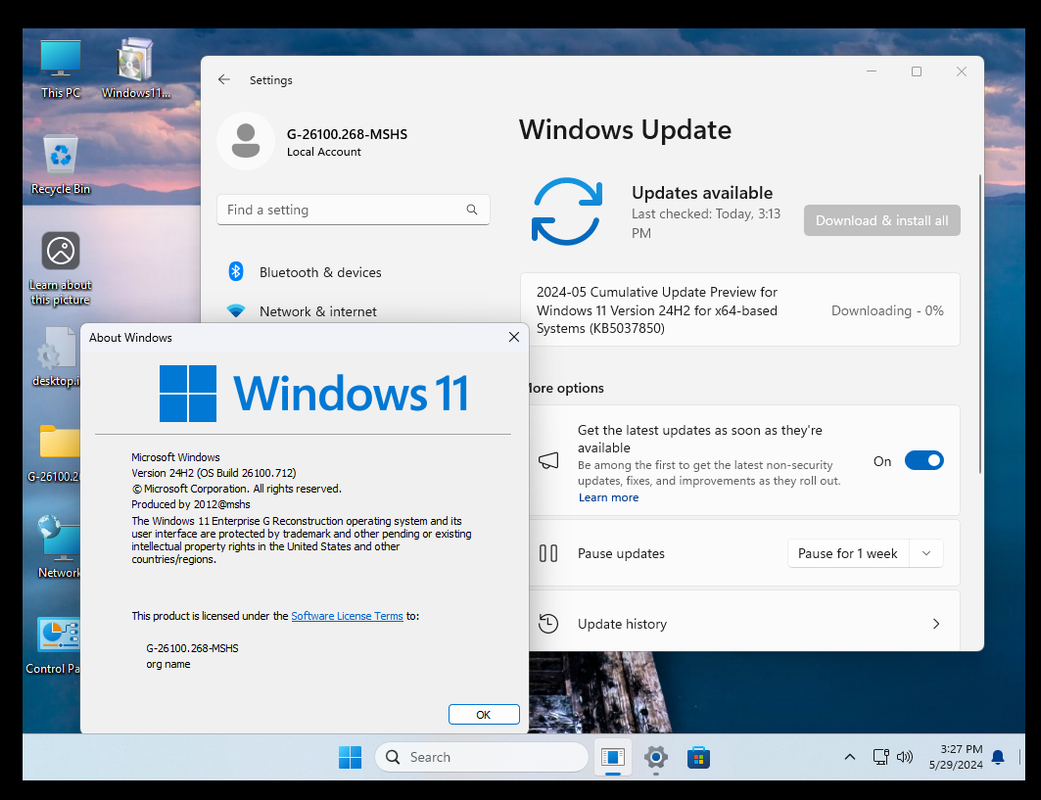
Task: Click the Downloading - 0% status text
Action: point(887,310)
